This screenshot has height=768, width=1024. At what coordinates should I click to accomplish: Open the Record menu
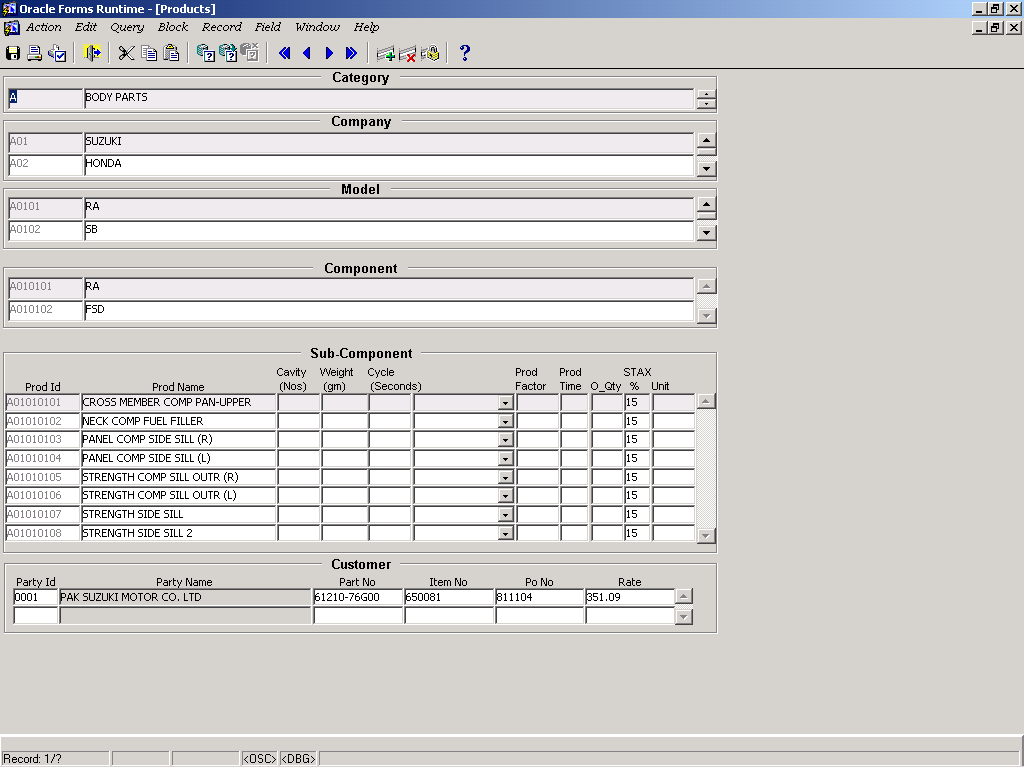221,27
